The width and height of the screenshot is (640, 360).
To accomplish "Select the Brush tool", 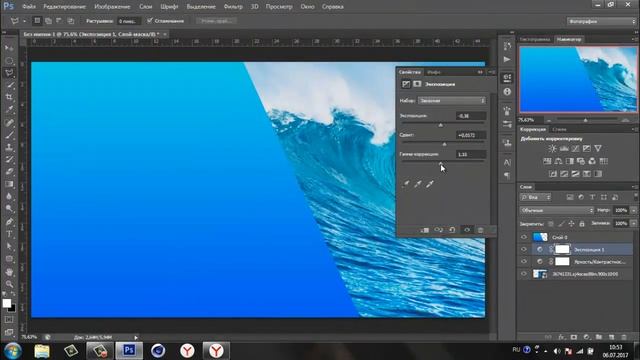I will click(9, 135).
